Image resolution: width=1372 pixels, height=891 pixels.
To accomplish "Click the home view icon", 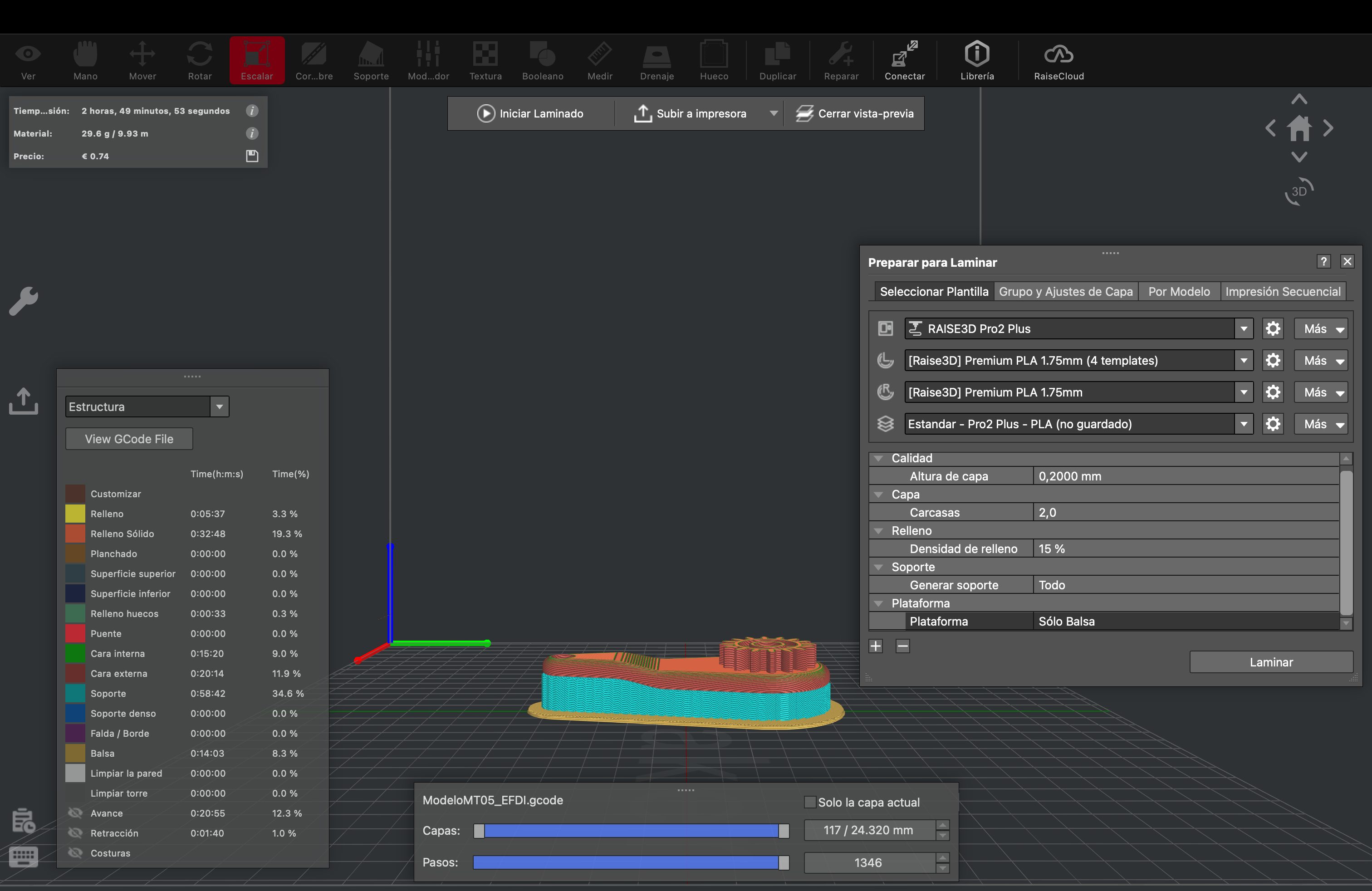I will [1299, 128].
